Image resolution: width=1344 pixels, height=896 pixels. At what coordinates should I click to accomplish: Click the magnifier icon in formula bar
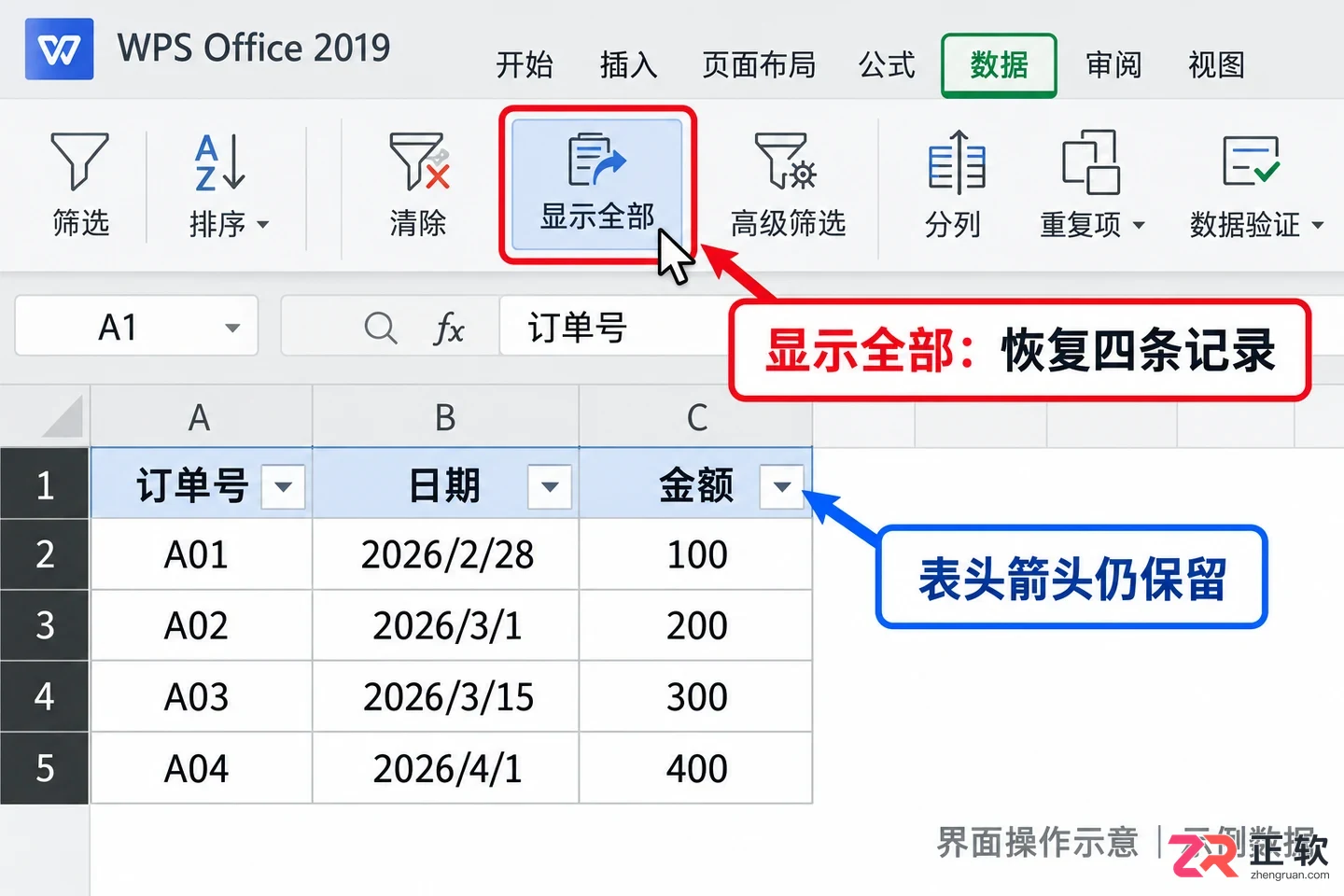[380, 328]
